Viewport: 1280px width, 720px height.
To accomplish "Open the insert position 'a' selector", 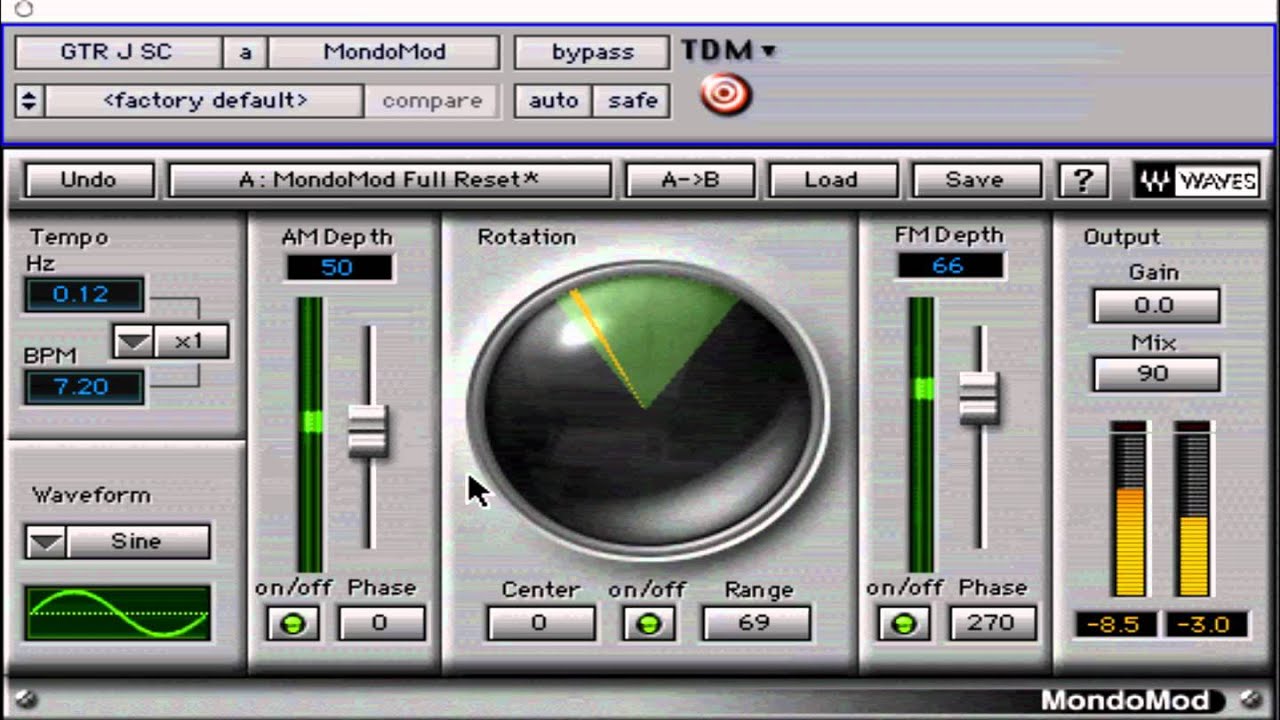I will [245, 52].
